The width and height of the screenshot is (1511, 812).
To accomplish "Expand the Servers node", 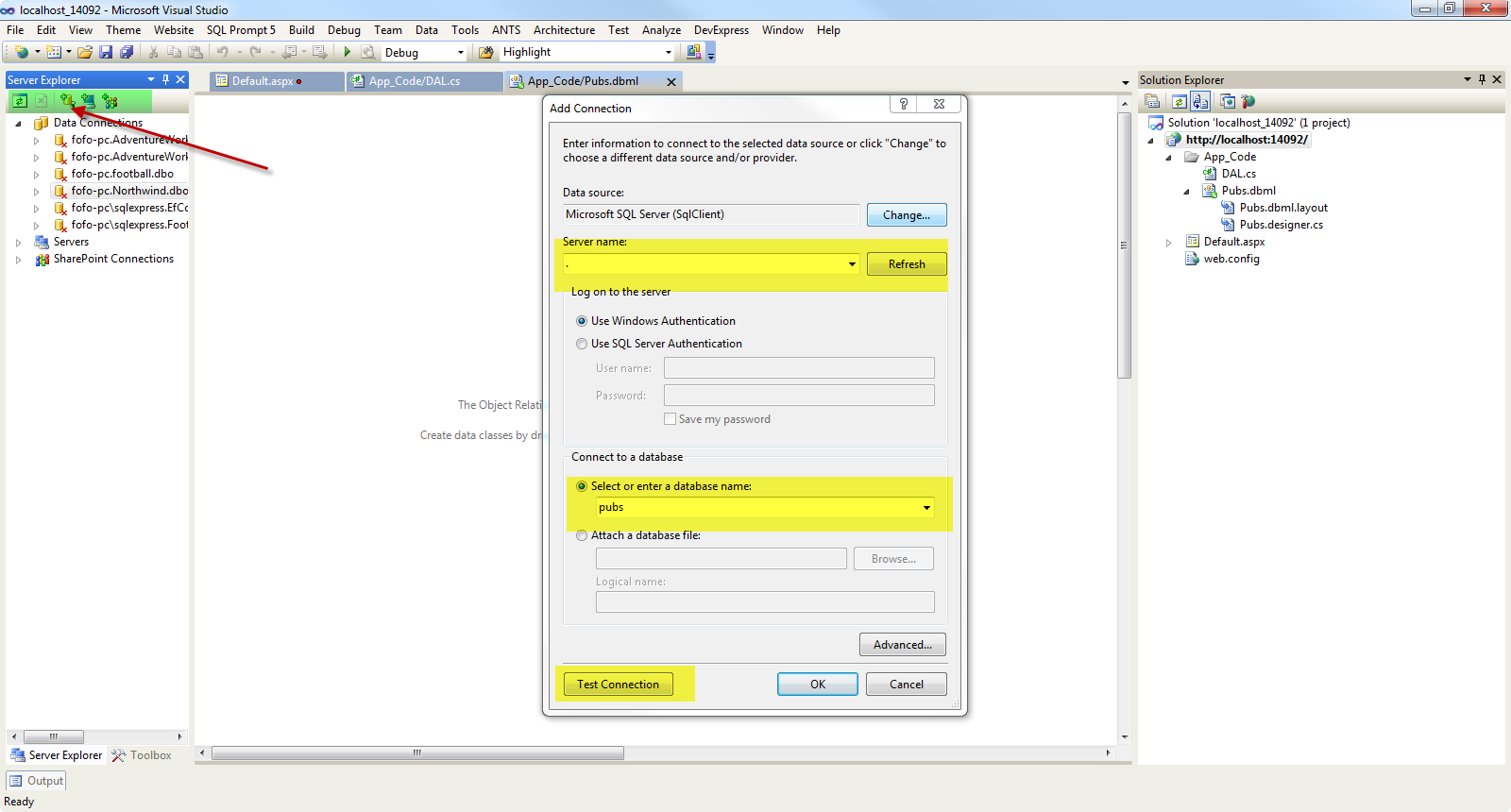I will tap(18, 243).
